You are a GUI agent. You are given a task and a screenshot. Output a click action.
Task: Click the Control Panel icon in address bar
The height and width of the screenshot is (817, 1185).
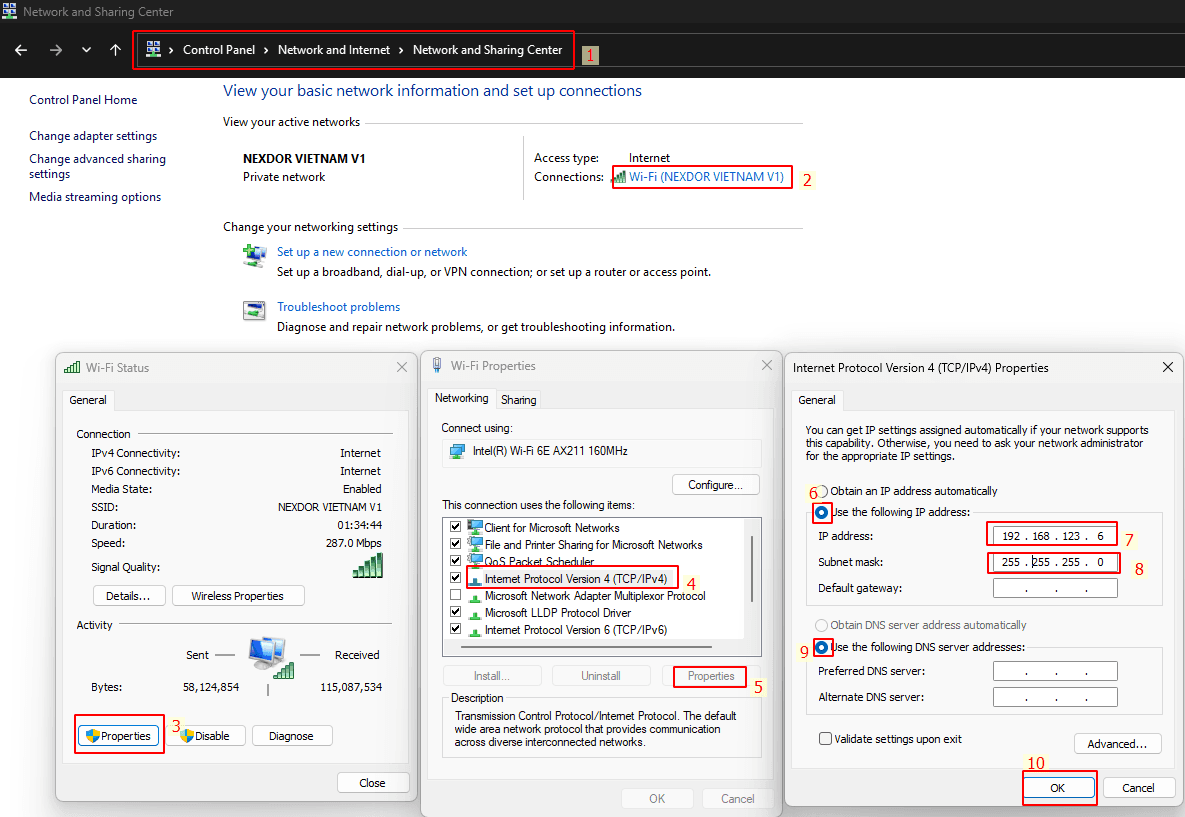(153, 49)
